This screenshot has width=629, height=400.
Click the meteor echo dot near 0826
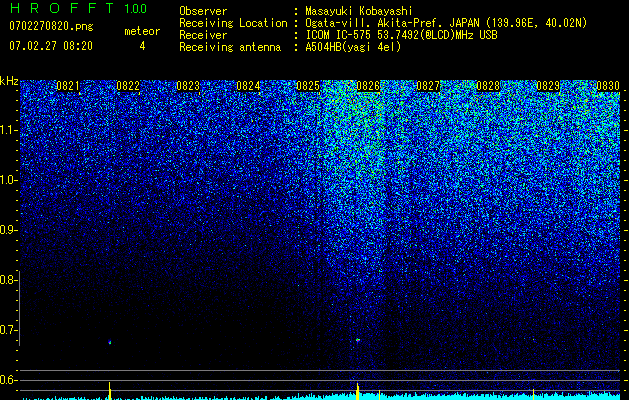coord(358,340)
